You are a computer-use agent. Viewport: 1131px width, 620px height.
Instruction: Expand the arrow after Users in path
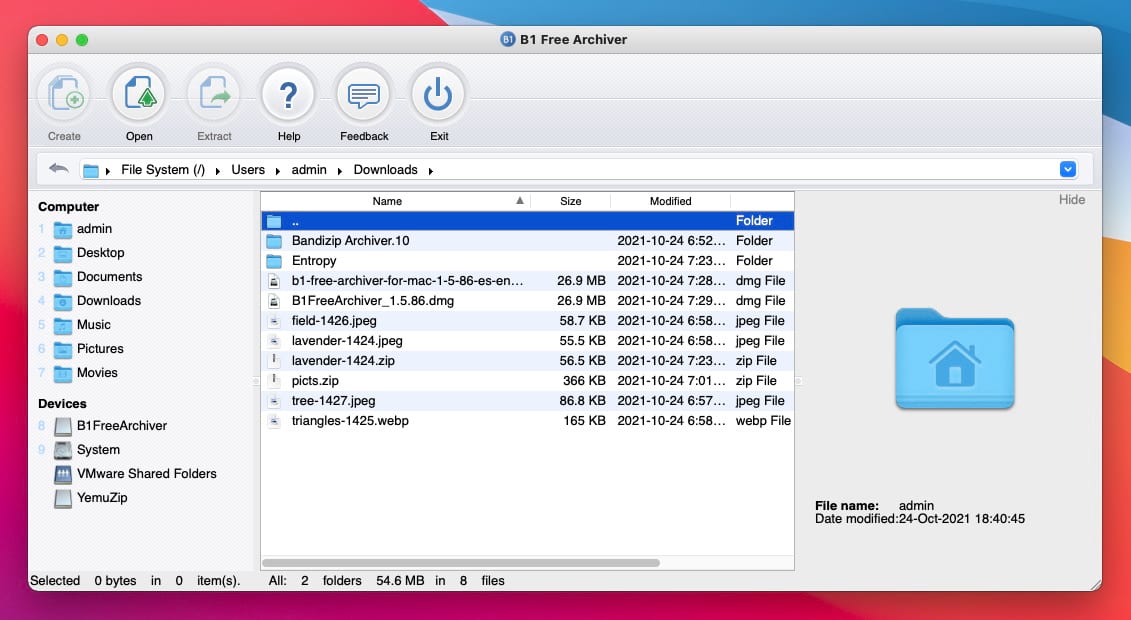pyautogui.click(x=278, y=171)
